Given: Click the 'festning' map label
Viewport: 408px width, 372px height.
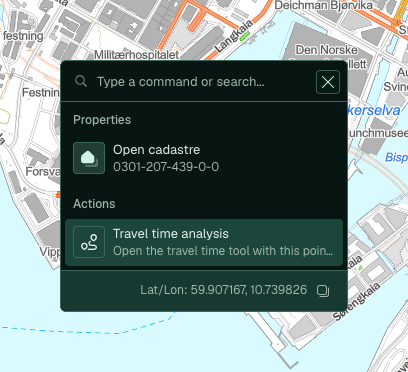Looking at the screenshot, I should pos(23,36).
